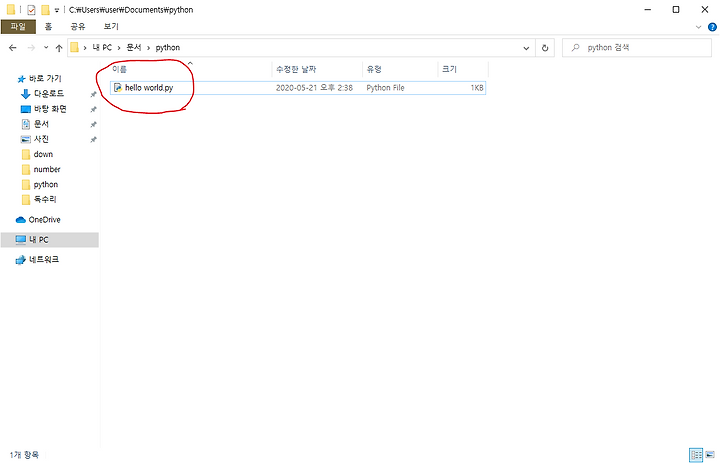Open 문서 in sidebar
Viewport: 720px width, 463px height.
click(x=41, y=124)
